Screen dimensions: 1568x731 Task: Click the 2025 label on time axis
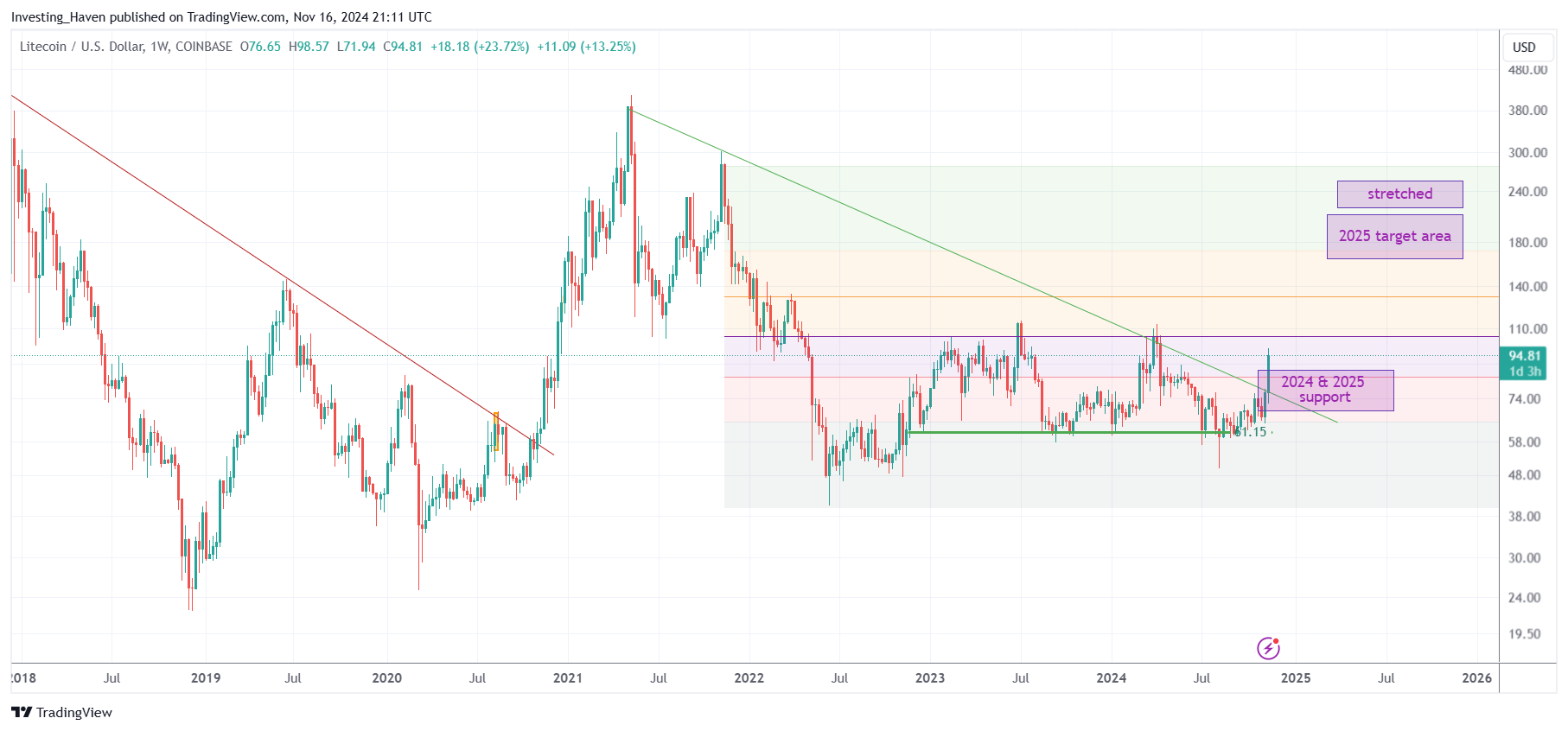pyautogui.click(x=1296, y=678)
